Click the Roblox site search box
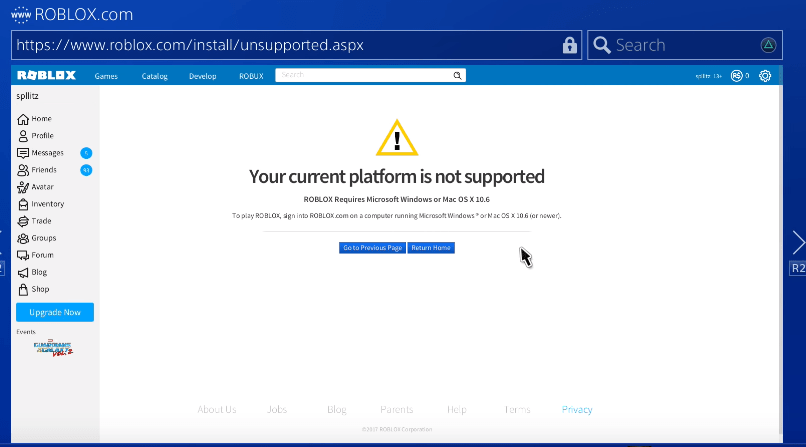 tap(370, 76)
